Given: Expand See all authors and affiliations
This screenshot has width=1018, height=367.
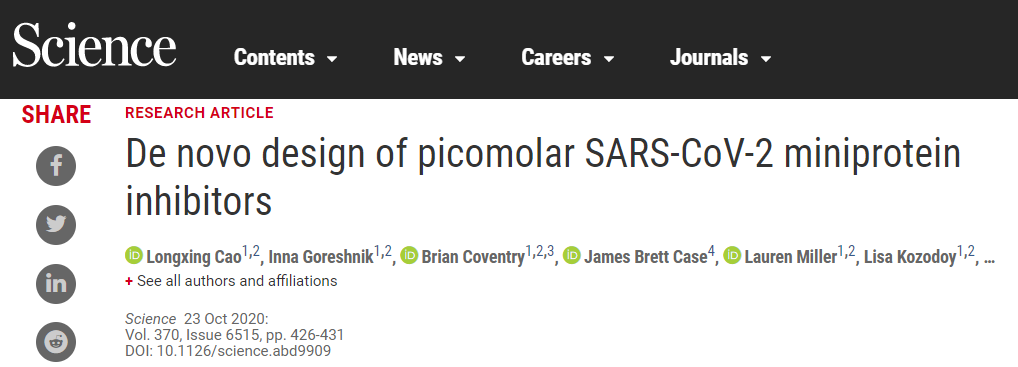Looking at the screenshot, I should click(x=231, y=281).
